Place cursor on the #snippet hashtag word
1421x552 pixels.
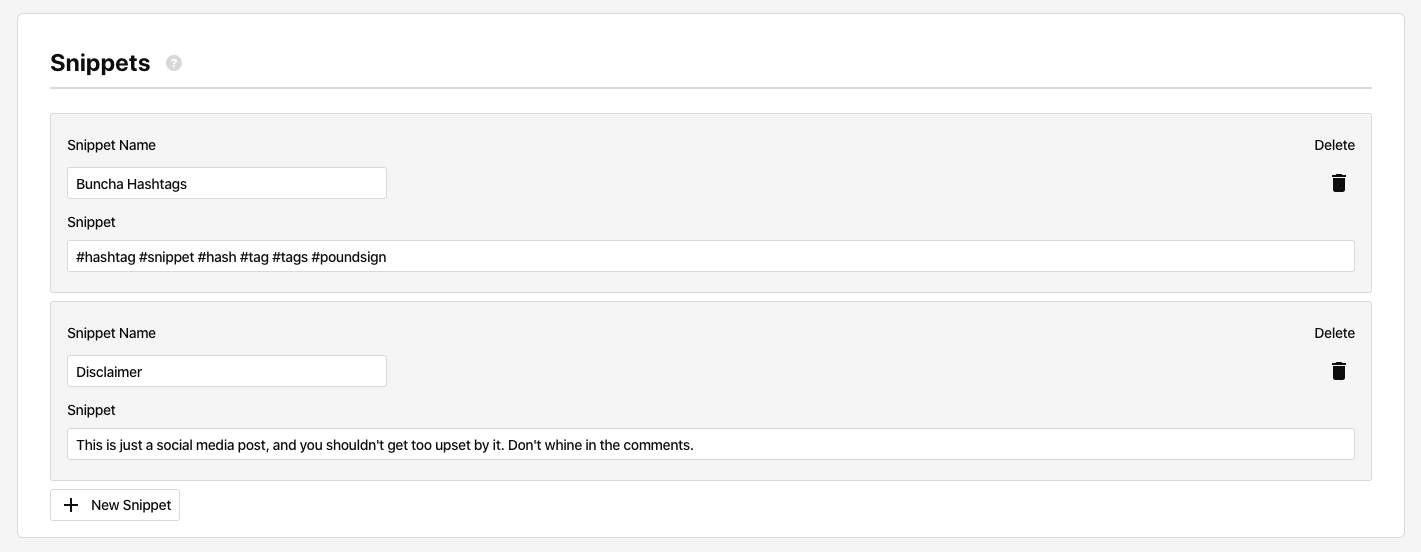166,257
